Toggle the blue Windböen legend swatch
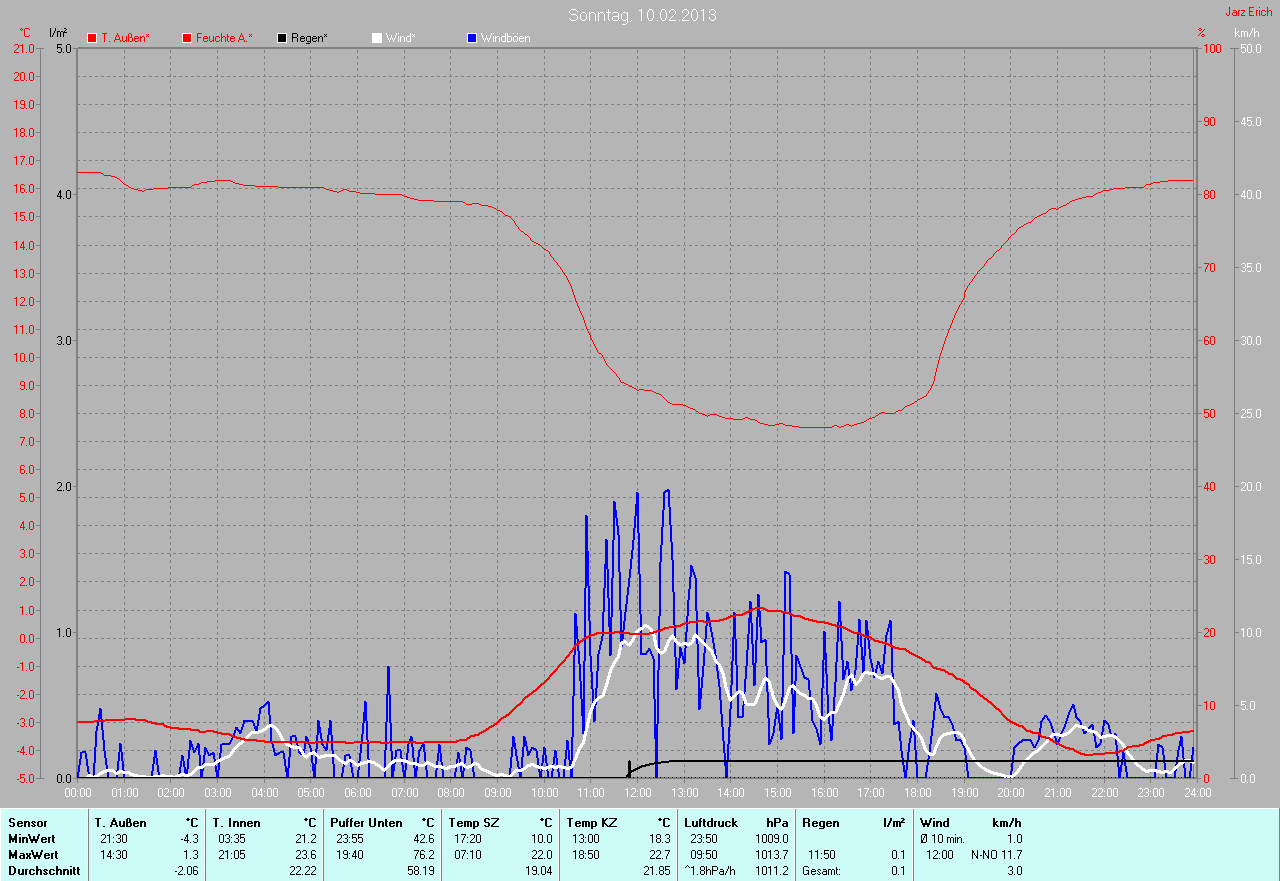The height and width of the screenshot is (881, 1280). point(472,38)
